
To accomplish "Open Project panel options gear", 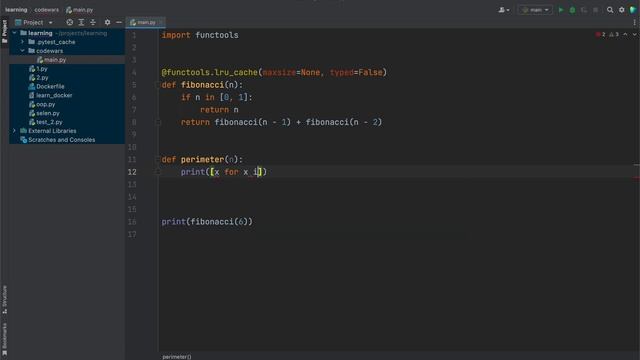I will pyautogui.click(x=107, y=22).
